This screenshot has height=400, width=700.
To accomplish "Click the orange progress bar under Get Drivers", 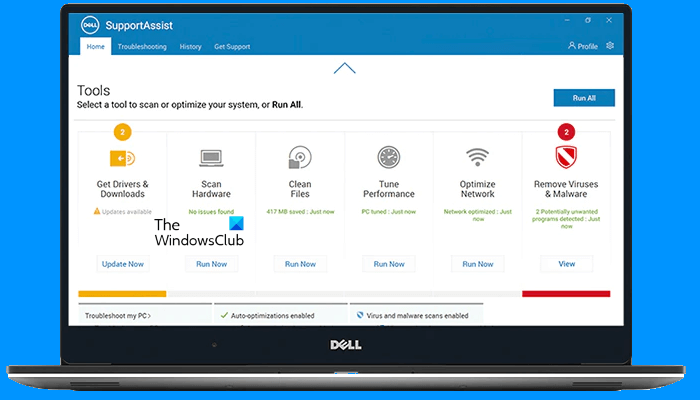I will point(122,294).
